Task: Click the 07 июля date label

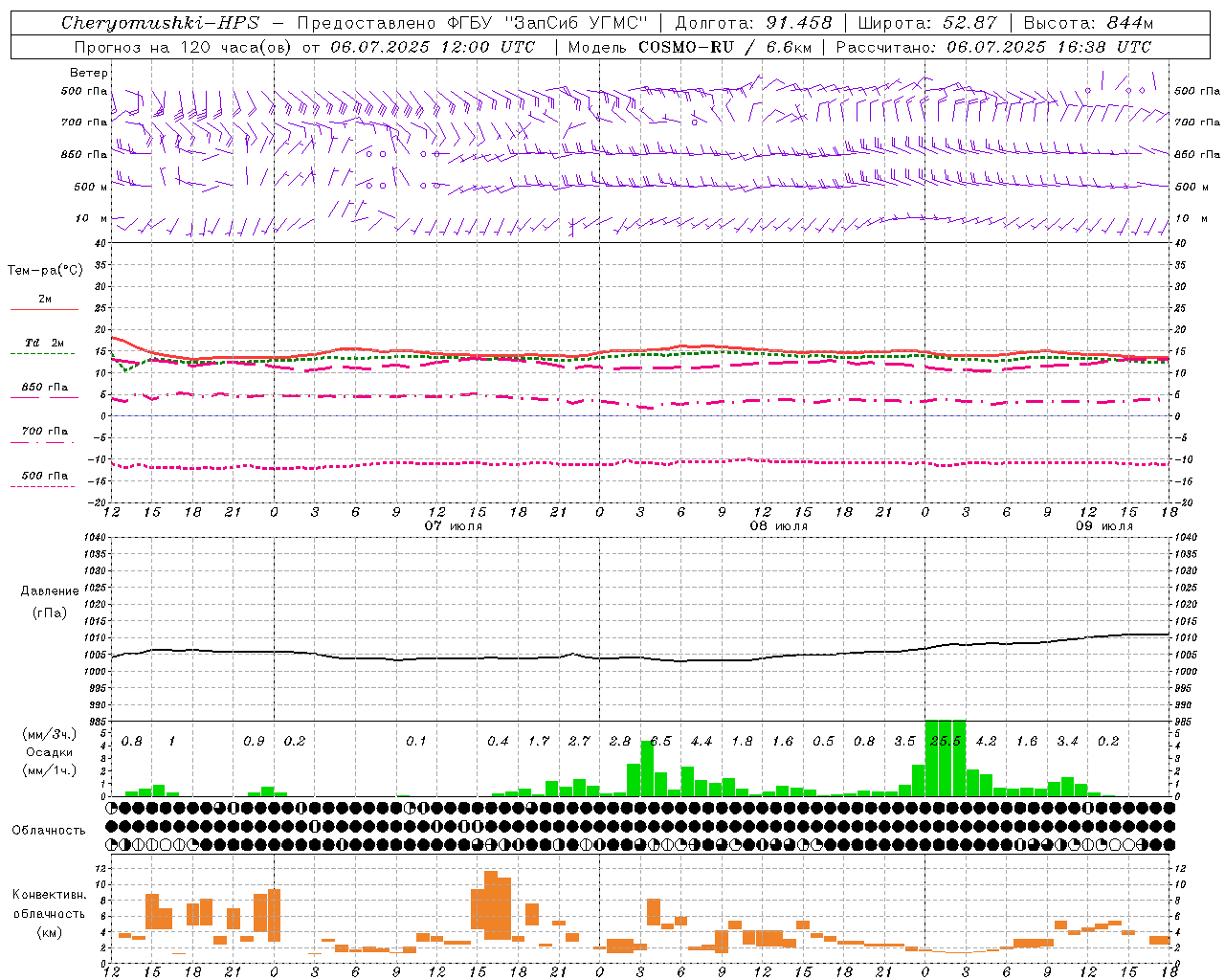Action: tap(454, 526)
